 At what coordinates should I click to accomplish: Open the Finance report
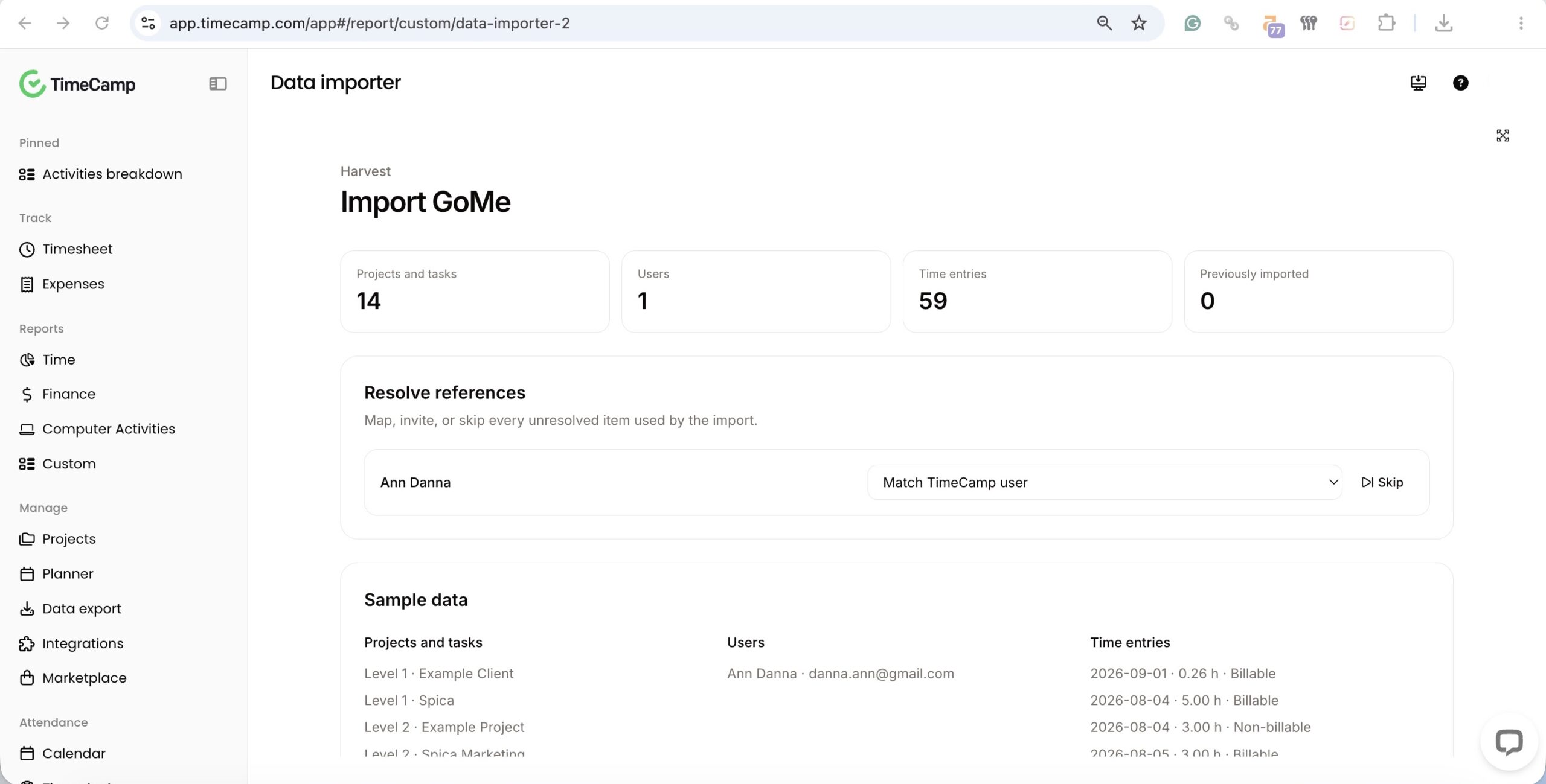pos(69,394)
